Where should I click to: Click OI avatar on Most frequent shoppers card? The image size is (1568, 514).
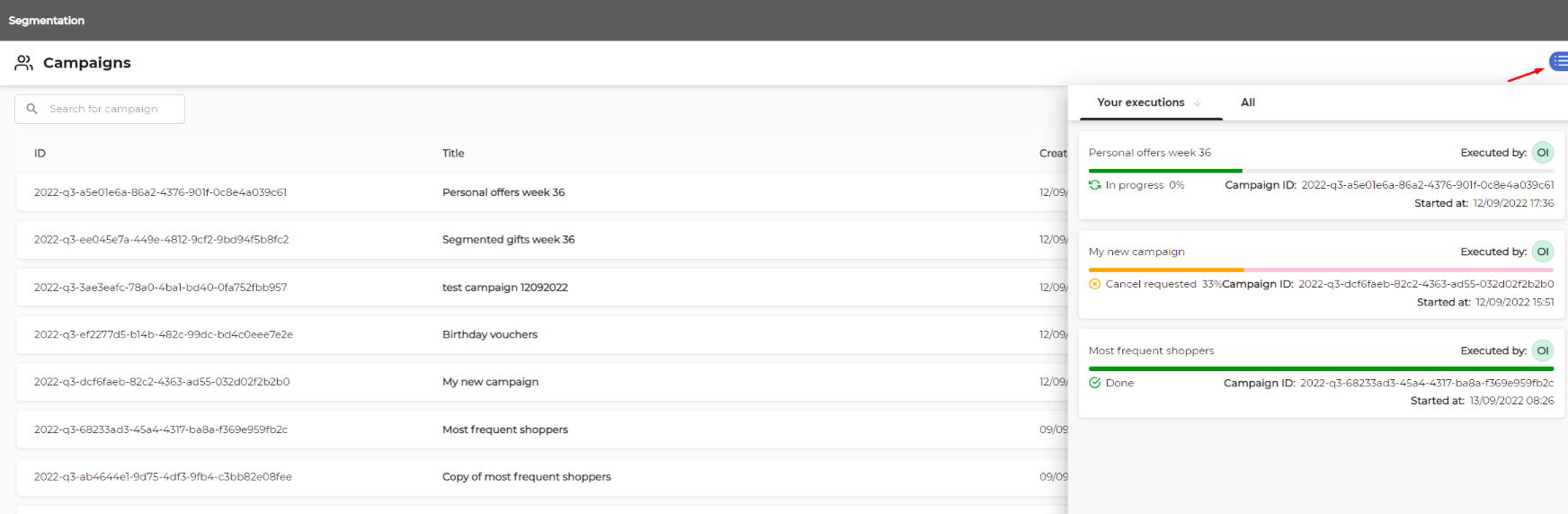tap(1543, 350)
